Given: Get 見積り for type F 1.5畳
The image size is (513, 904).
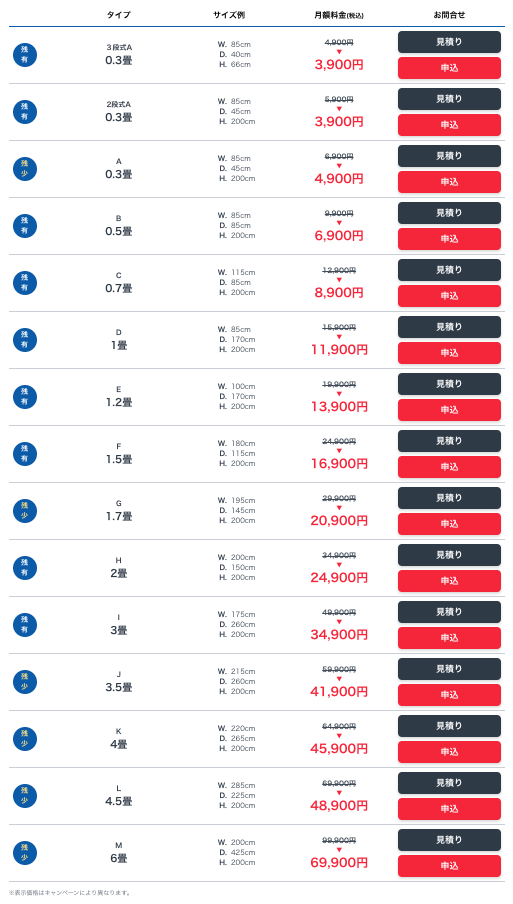Looking at the screenshot, I should click(449, 441).
